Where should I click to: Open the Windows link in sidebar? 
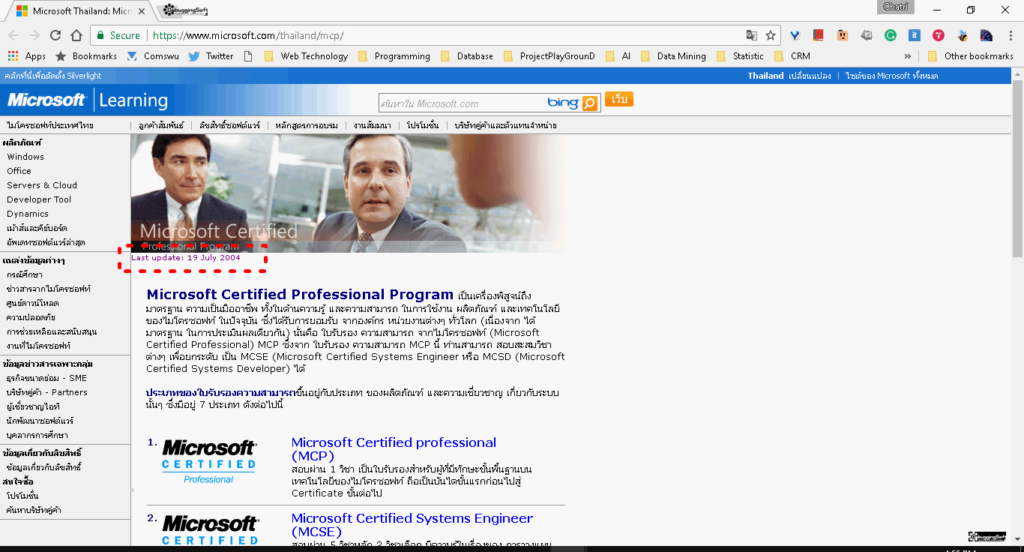coord(25,157)
